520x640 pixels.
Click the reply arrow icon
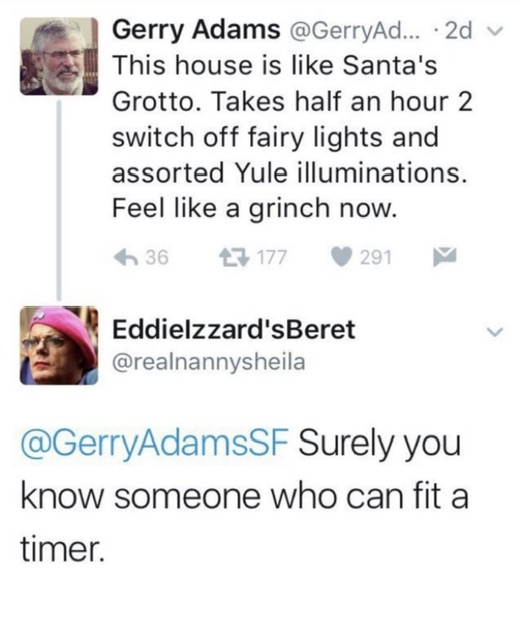pyautogui.click(x=127, y=257)
